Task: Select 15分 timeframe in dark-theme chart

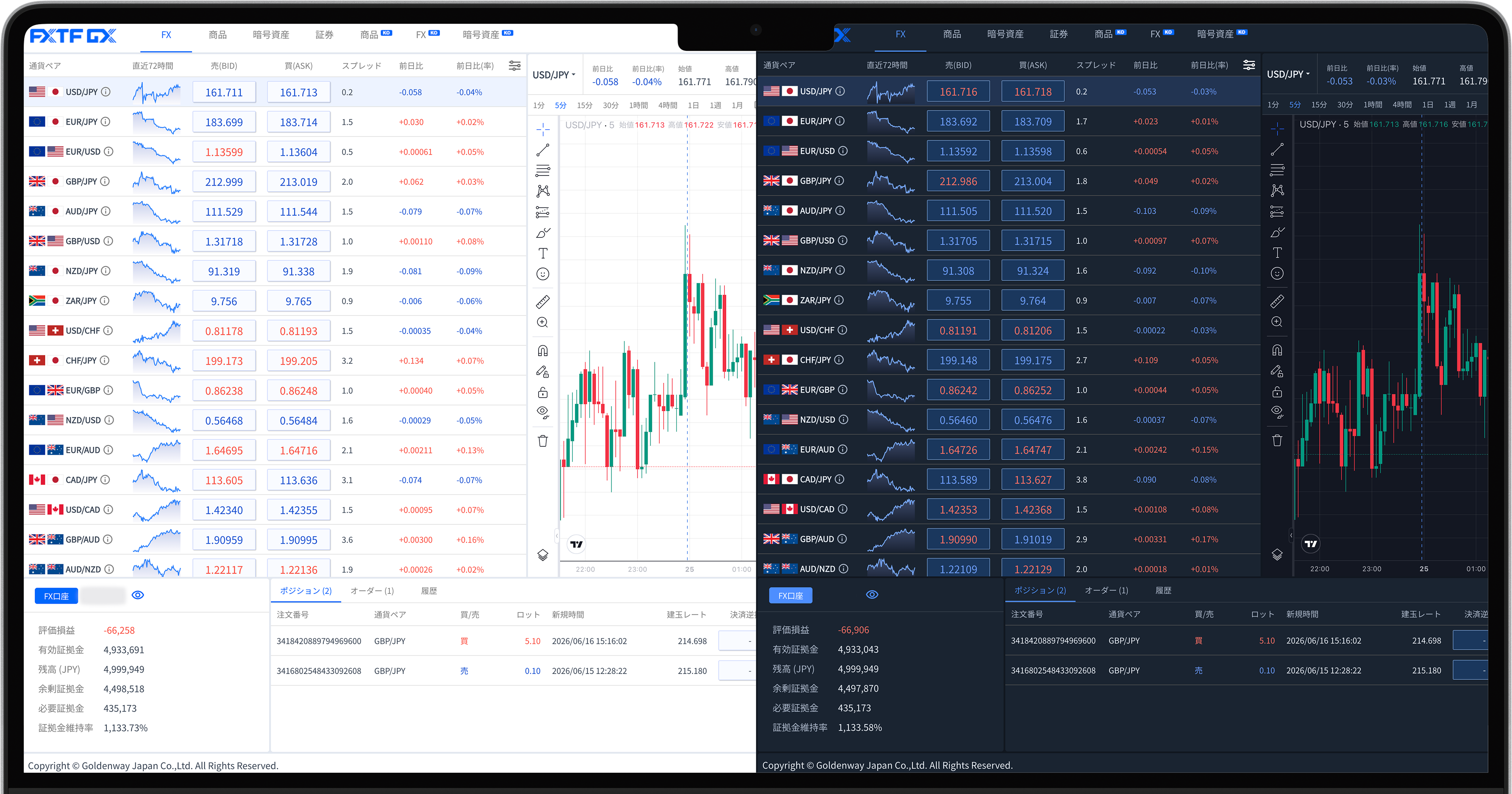Action: tap(1319, 105)
